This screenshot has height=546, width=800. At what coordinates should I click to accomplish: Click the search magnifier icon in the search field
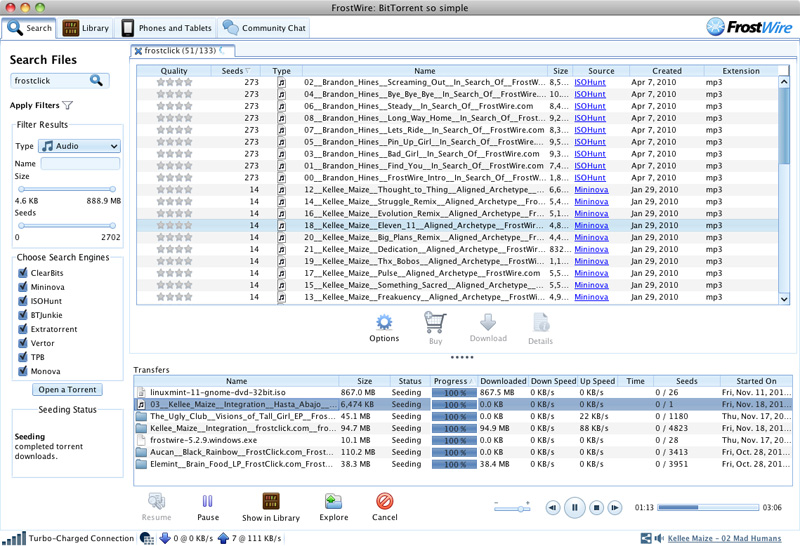(x=96, y=80)
